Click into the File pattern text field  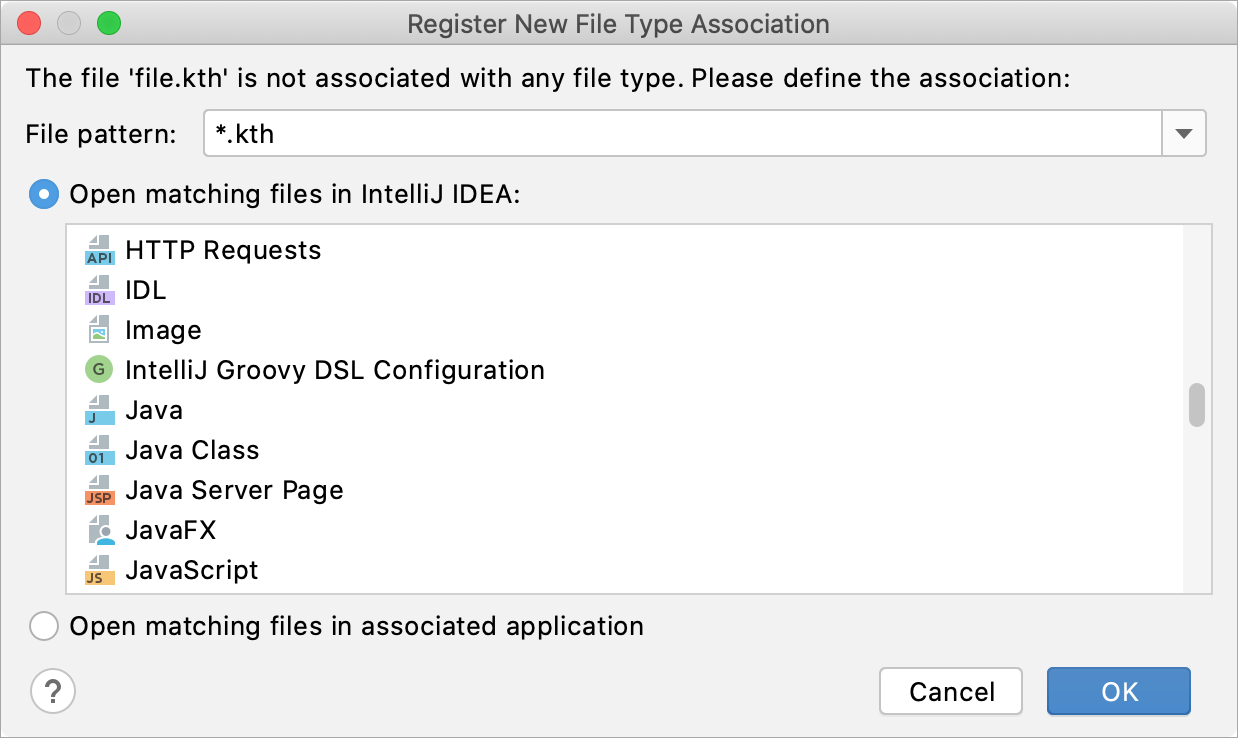pos(680,134)
